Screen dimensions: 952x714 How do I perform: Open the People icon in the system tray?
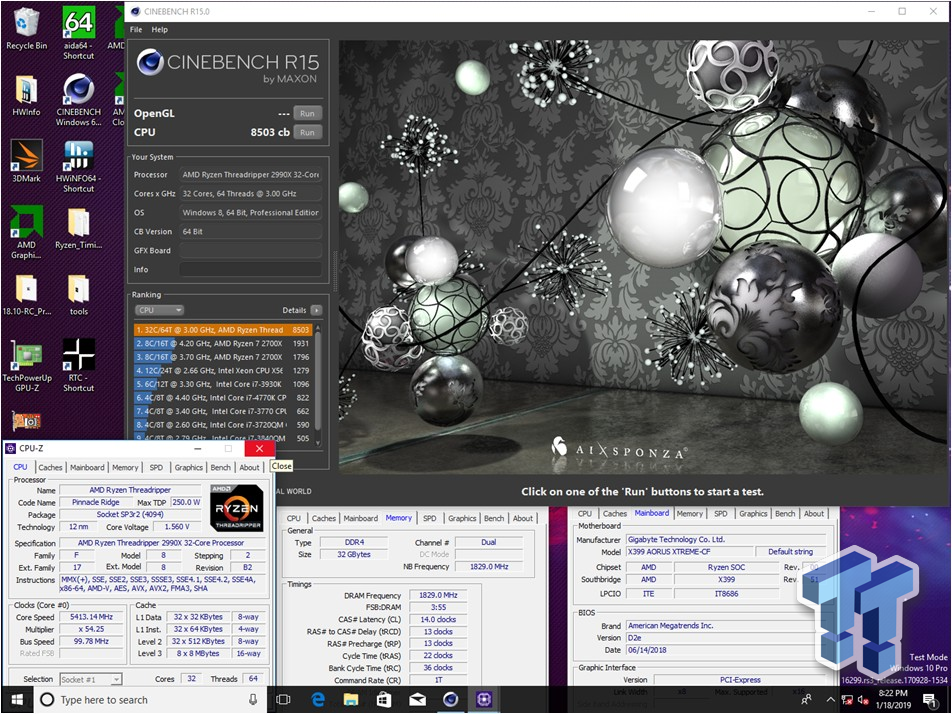806,700
